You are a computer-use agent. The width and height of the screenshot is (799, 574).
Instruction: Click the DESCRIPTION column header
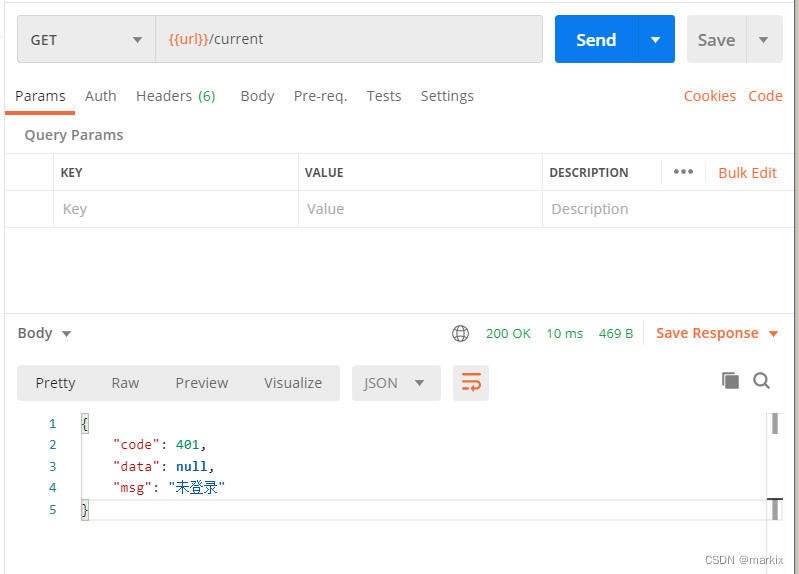(x=589, y=173)
